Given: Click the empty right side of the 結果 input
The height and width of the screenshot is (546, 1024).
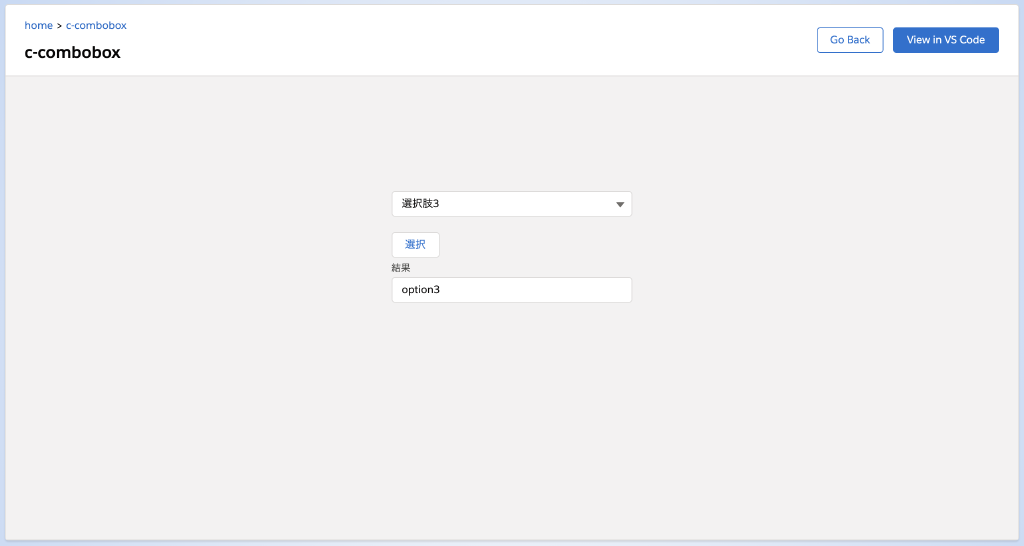Looking at the screenshot, I should click(580, 290).
